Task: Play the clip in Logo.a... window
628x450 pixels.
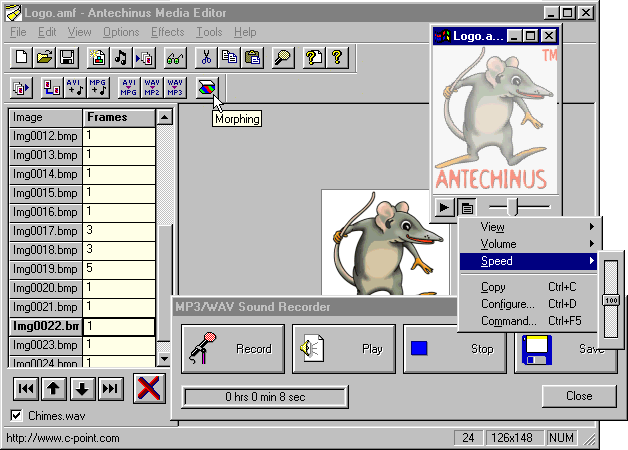Action: [x=444, y=208]
